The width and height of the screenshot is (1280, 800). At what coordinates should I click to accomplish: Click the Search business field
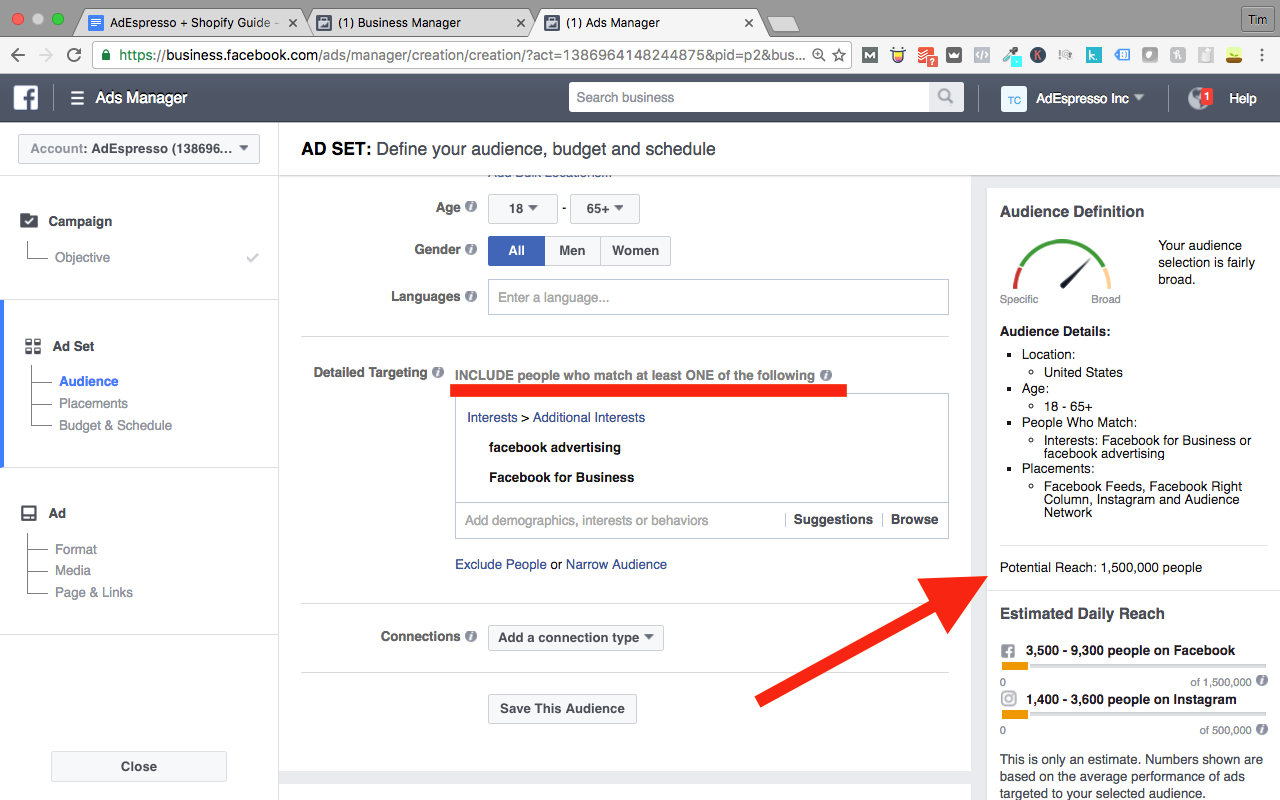pos(749,97)
